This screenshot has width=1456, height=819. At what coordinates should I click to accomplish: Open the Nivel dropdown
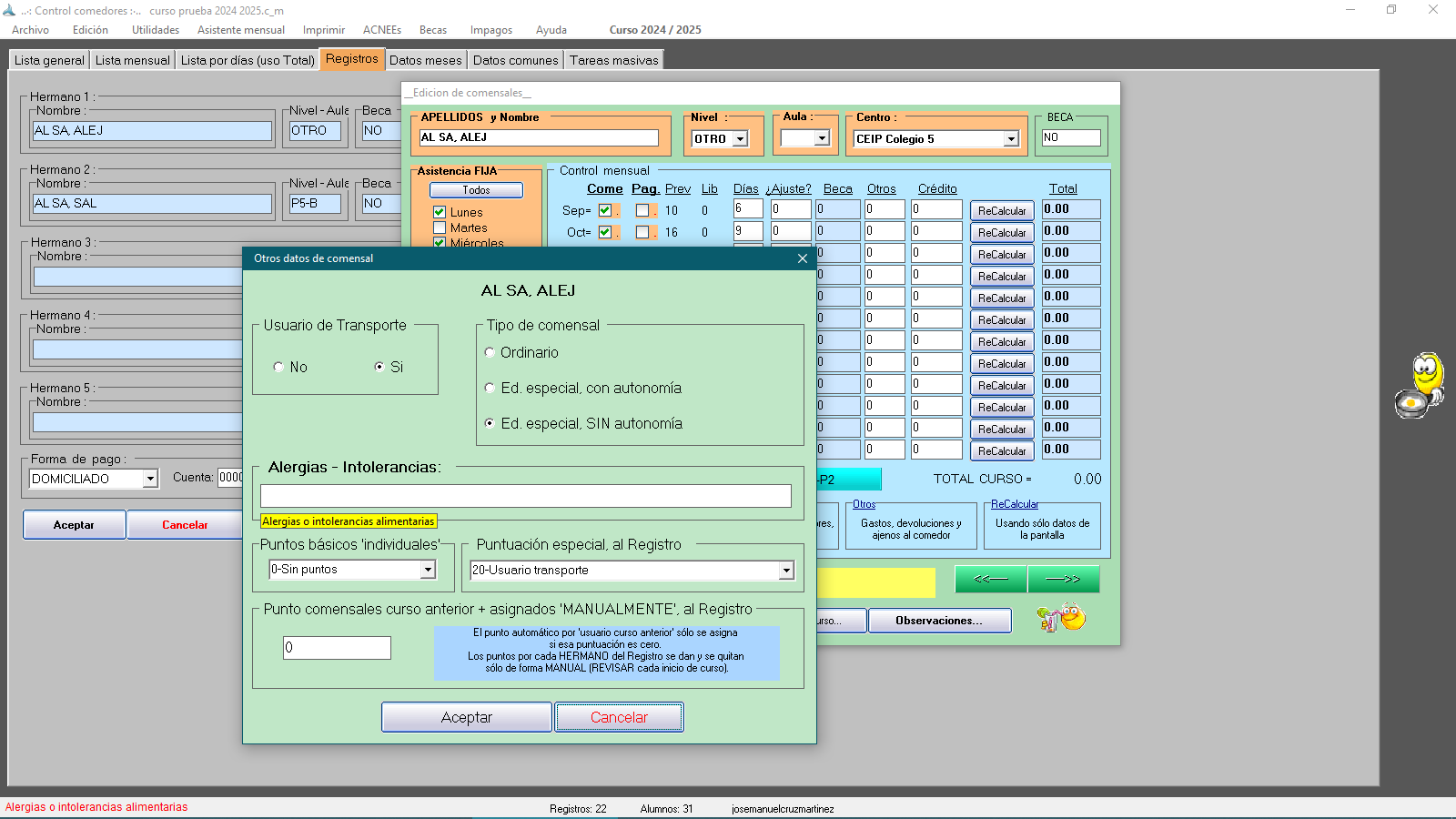(741, 139)
